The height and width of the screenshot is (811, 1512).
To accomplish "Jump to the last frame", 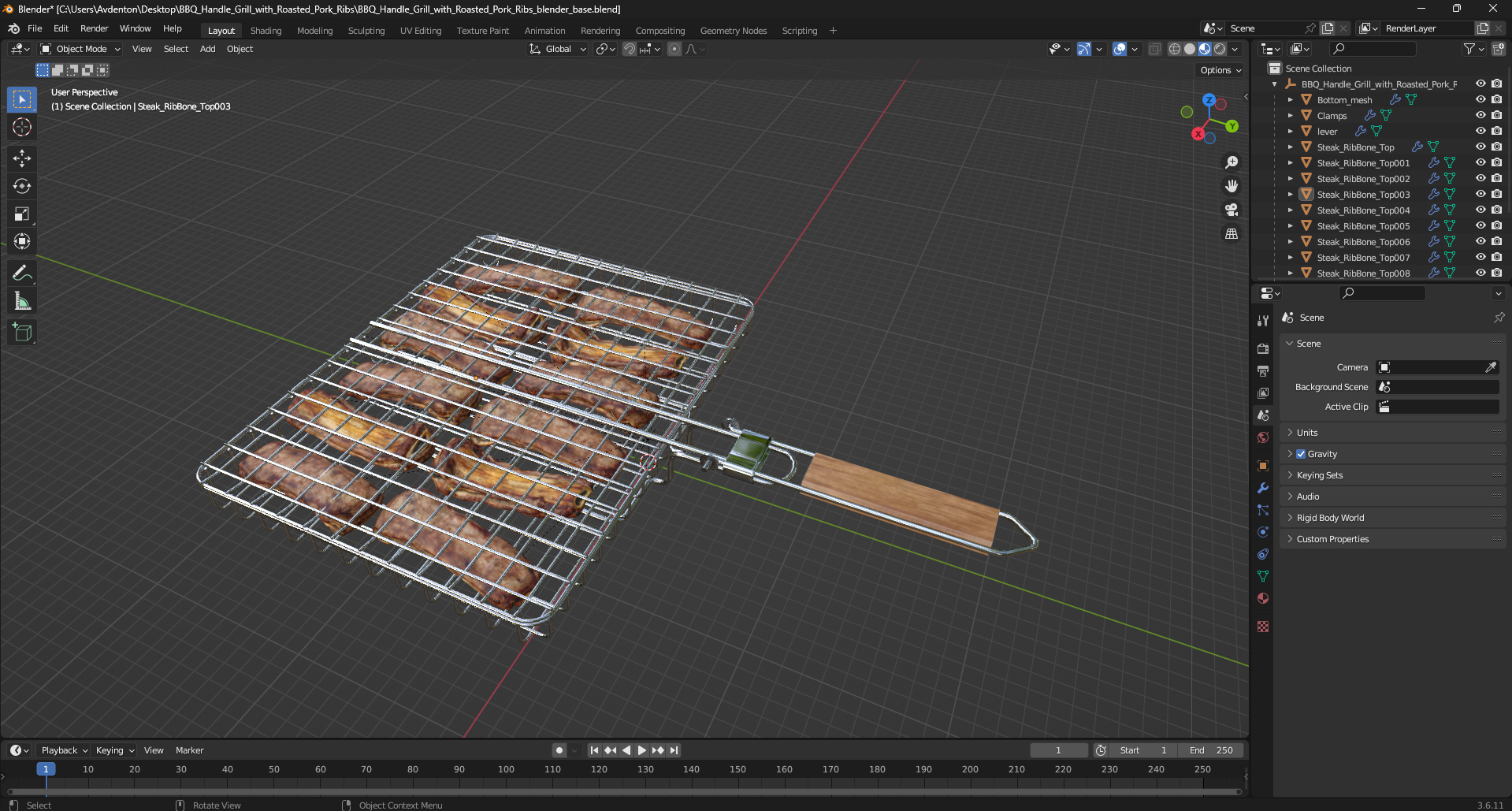I will click(x=674, y=750).
